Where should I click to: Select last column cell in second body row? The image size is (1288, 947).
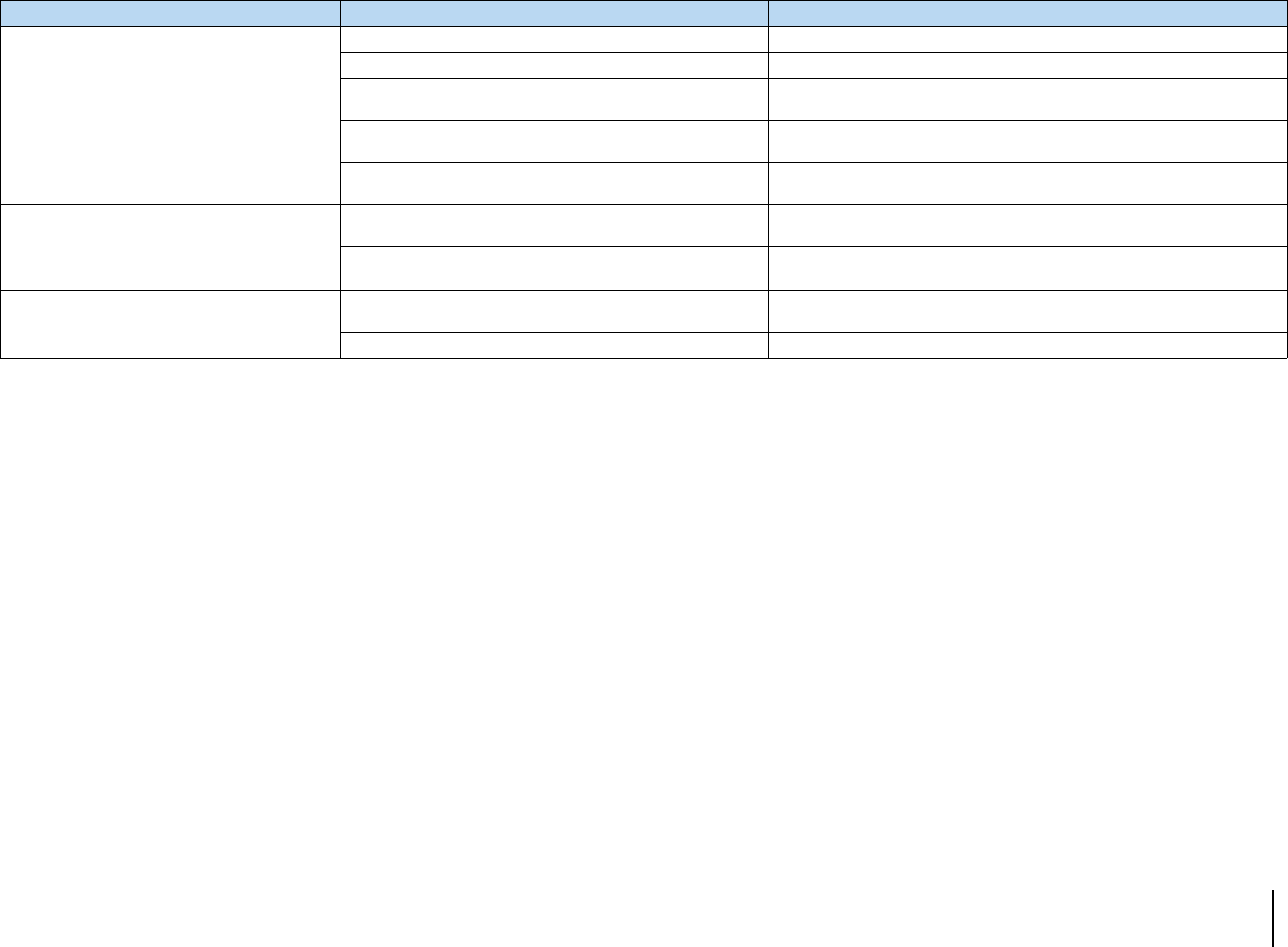[1027, 65]
